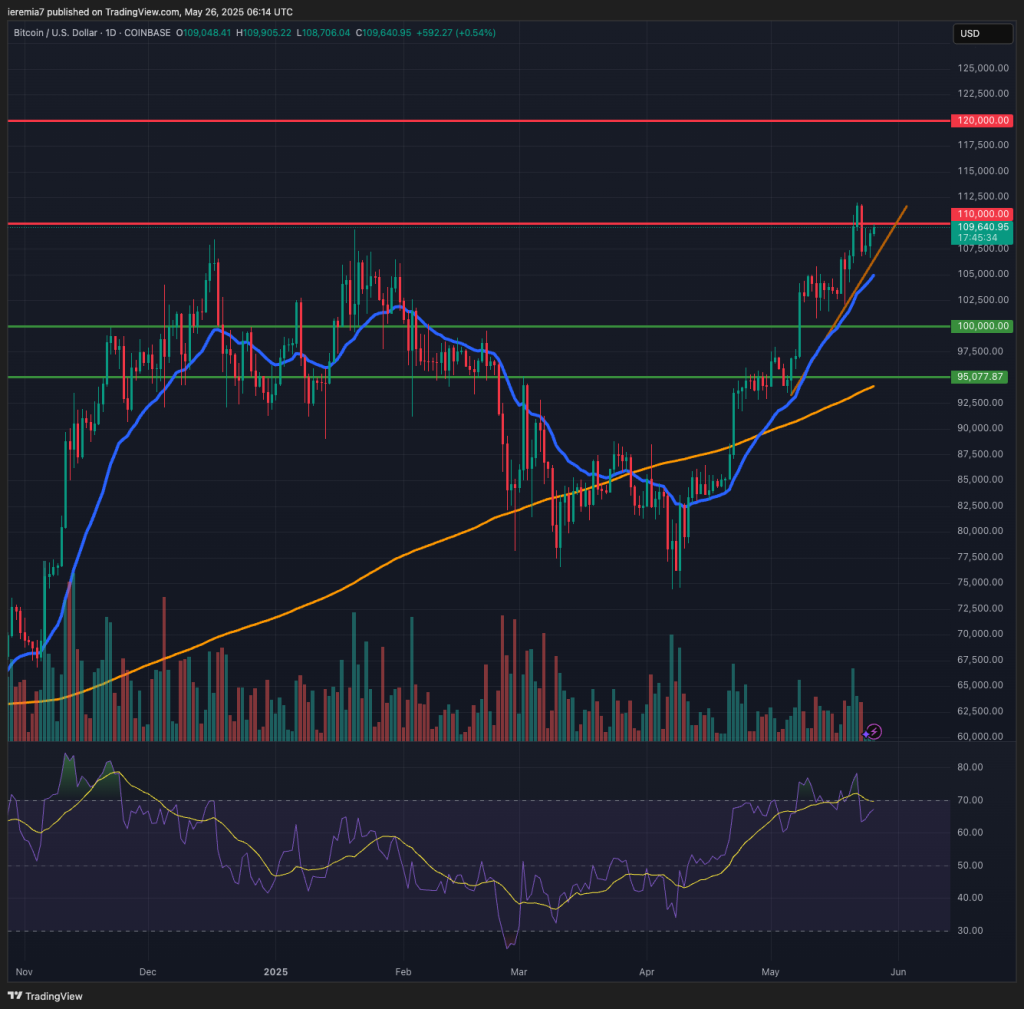Click the Dec label on time axis
The width and height of the screenshot is (1024, 1009).
(148, 972)
